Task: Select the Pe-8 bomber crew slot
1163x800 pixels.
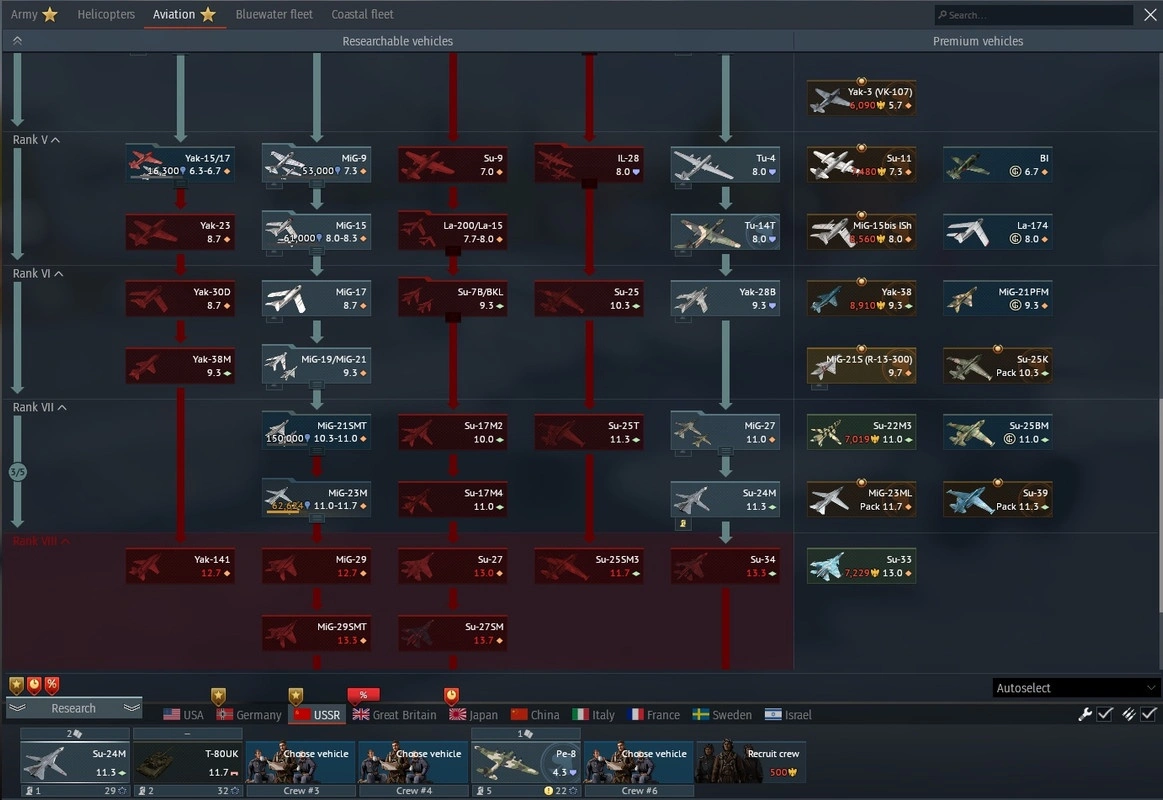Action: click(526, 762)
